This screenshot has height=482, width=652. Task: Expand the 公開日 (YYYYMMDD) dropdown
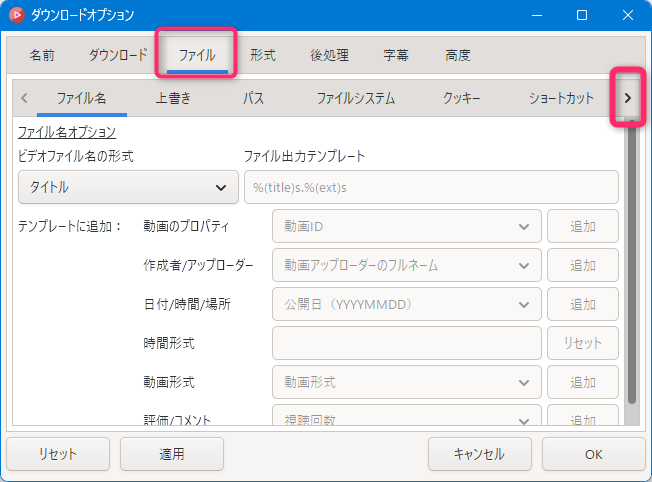(406, 304)
